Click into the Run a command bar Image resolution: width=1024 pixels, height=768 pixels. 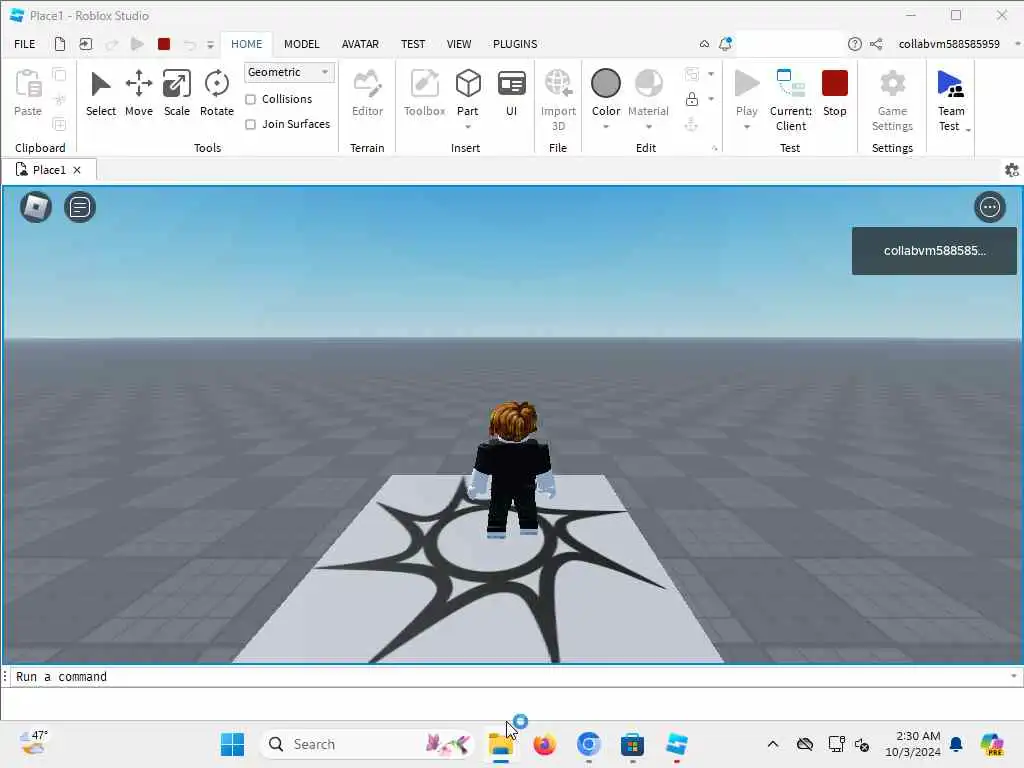[x=509, y=677]
